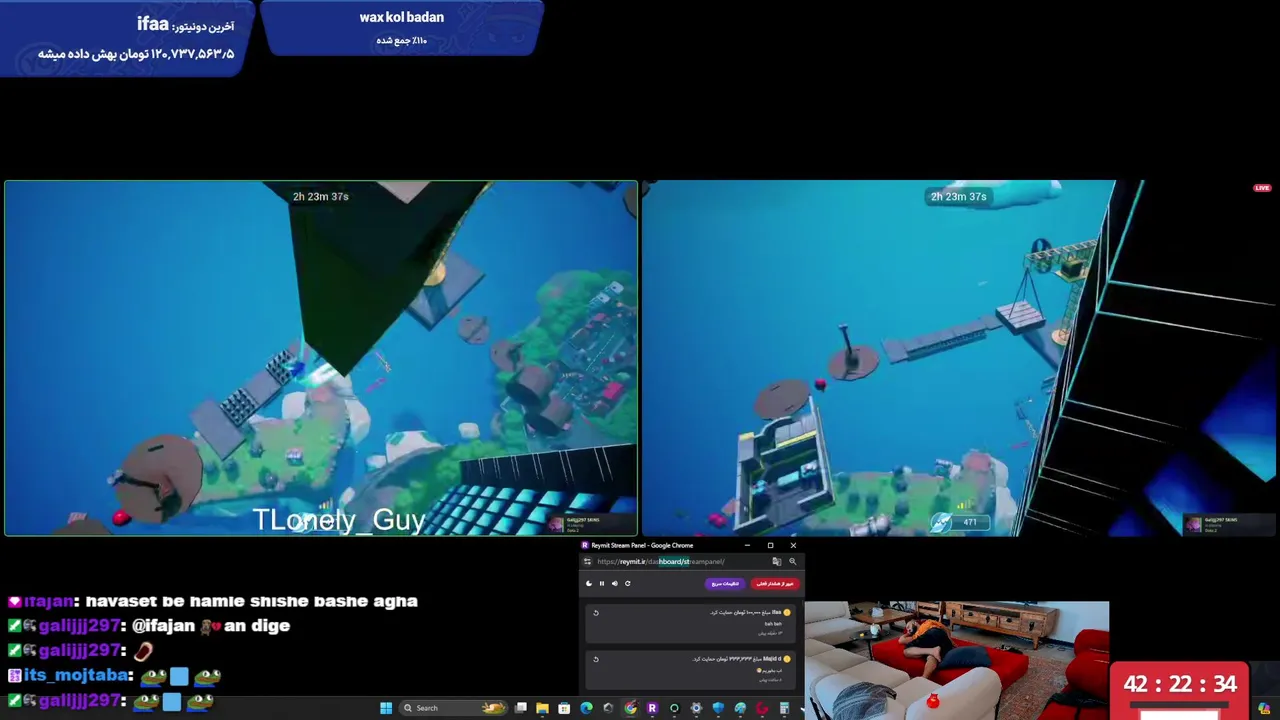Click the 471 counter in right feed

(970, 522)
